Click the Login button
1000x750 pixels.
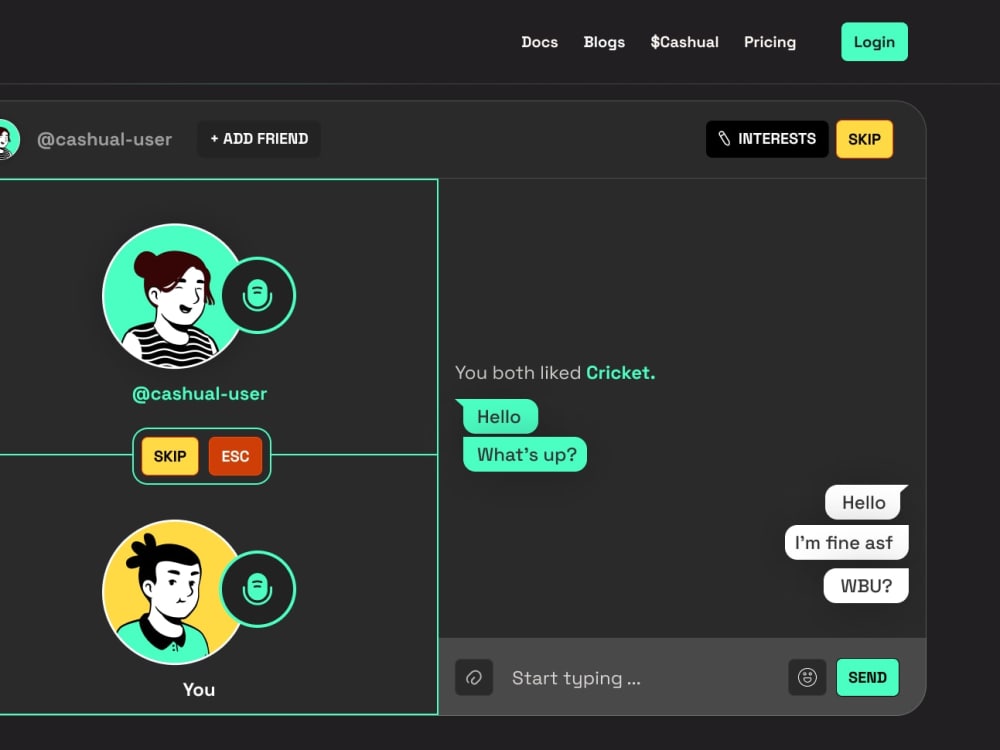(874, 42)
